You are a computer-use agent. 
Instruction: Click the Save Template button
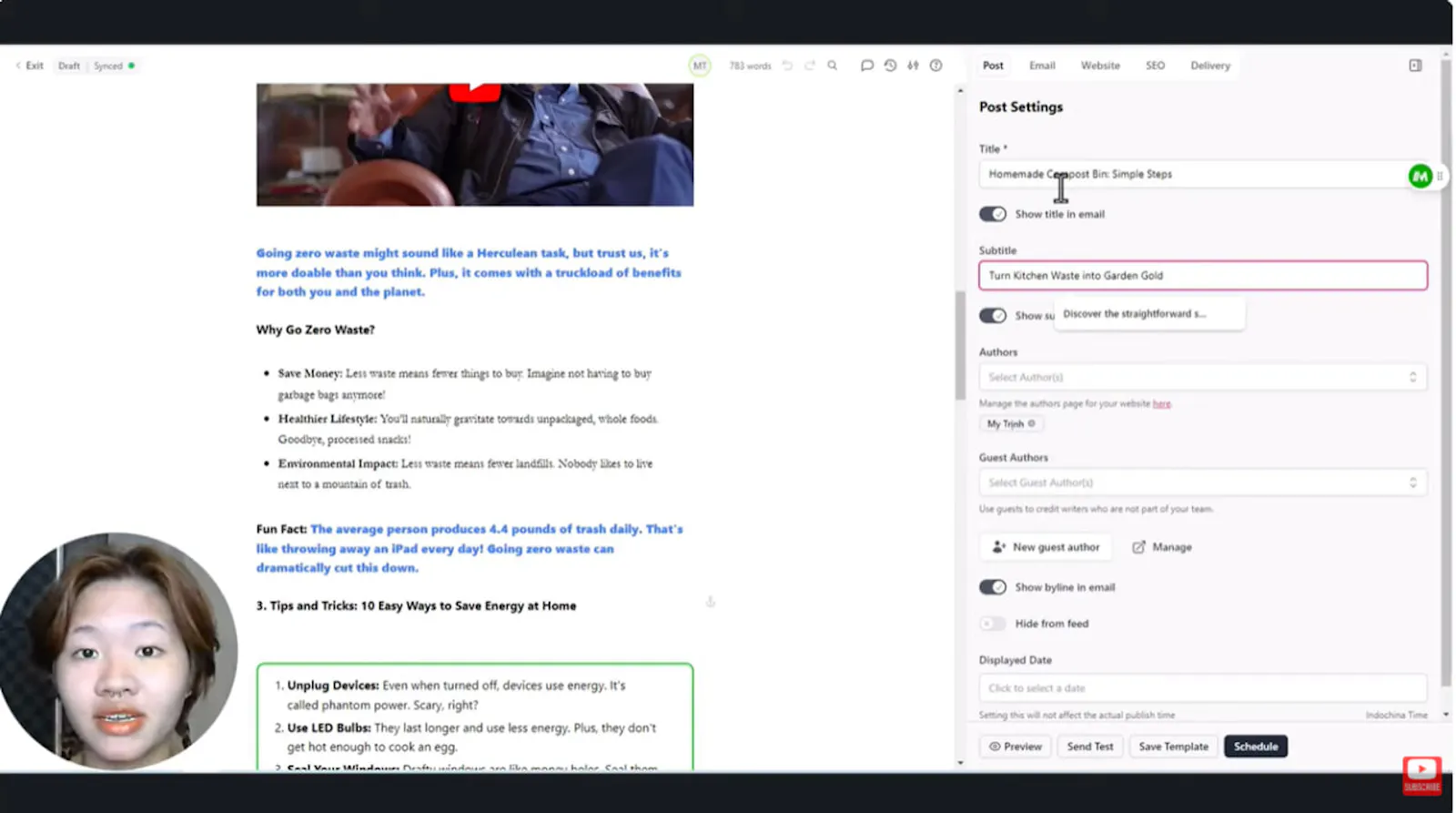pyautogui.click(x=1173, y=747)
